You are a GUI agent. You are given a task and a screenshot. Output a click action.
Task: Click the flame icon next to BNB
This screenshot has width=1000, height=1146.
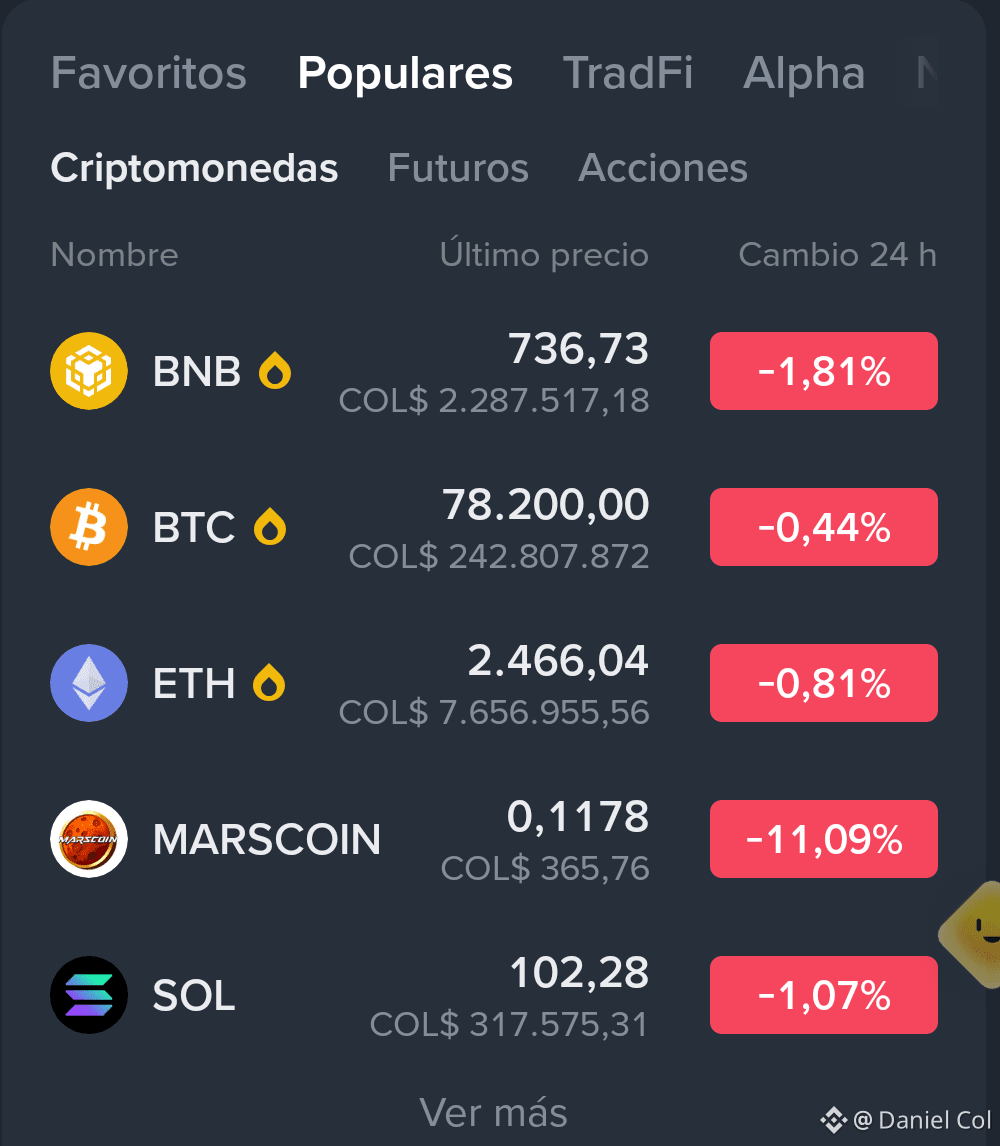pyautogui.click(x=275, y=371)
